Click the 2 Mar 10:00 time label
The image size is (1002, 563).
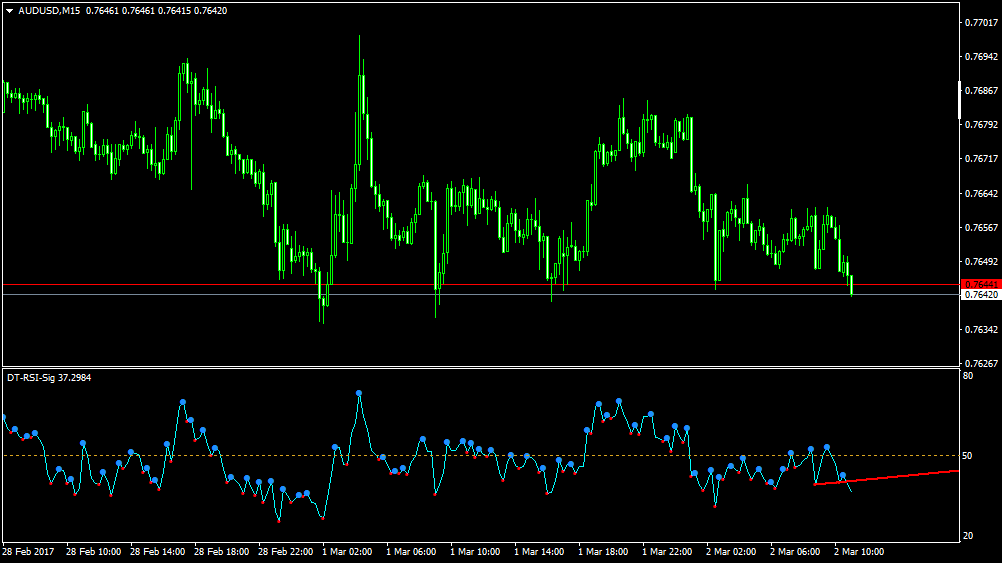click(x=859, y=551)
